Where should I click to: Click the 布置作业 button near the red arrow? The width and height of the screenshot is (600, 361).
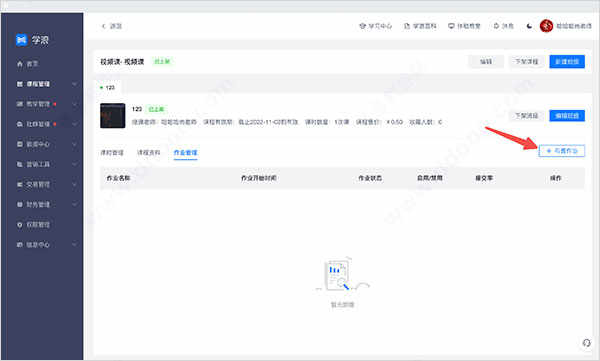[x=561, y=151]
